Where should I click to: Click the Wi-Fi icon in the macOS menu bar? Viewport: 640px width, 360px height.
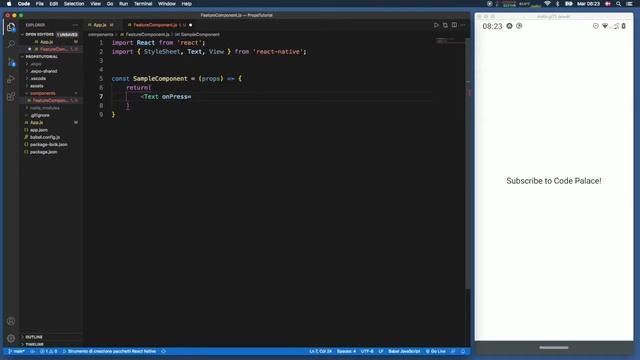pyautogui.click(x=547, y=4)
